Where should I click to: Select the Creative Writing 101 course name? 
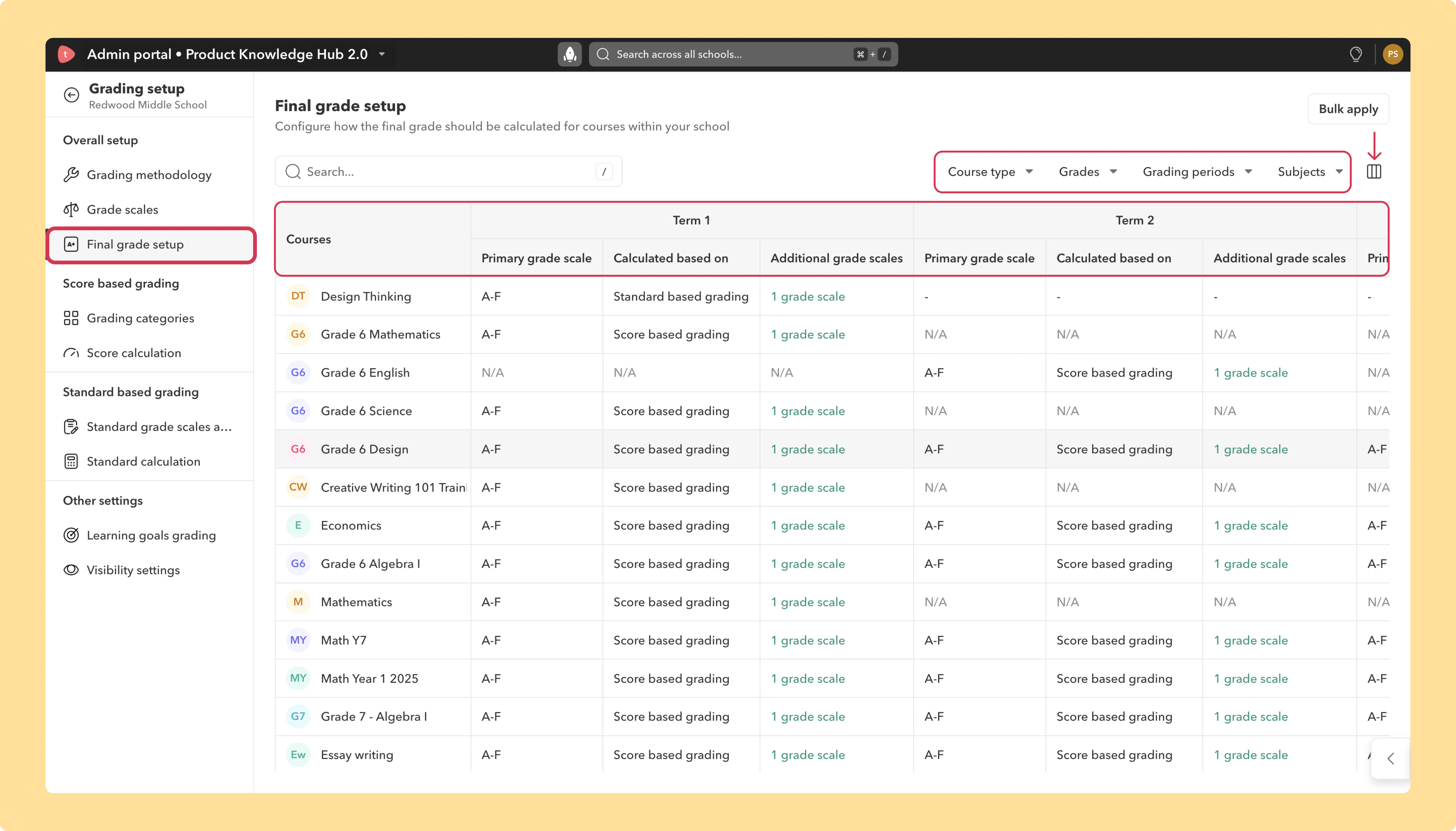coord(394,488)
